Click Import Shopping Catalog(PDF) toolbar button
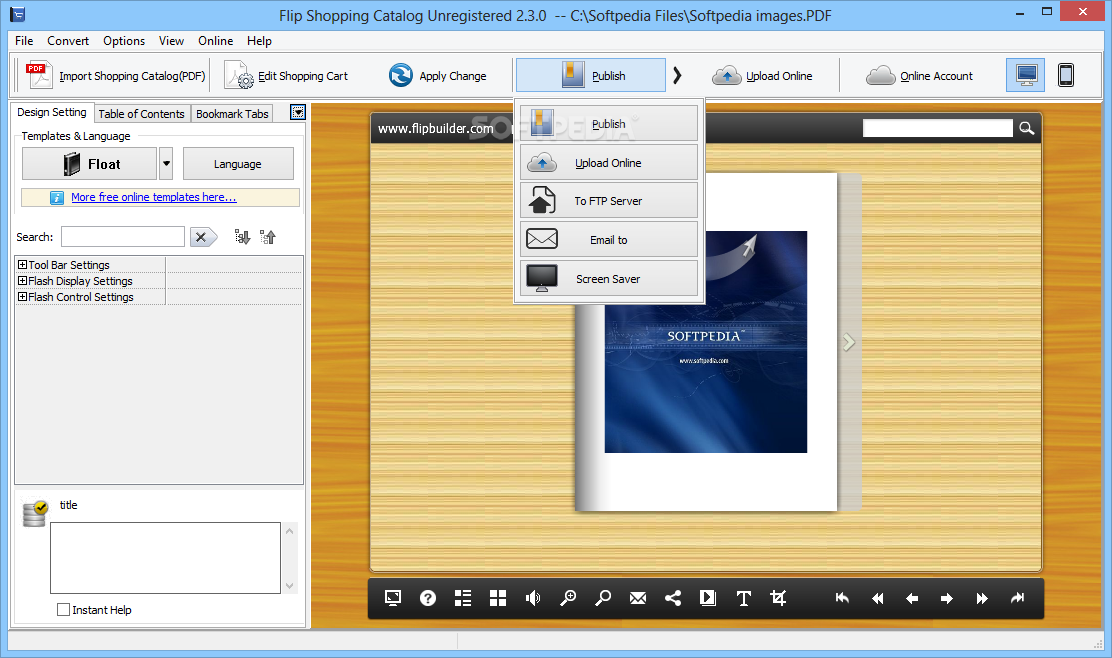1112x658 pixels. point(116,75)
